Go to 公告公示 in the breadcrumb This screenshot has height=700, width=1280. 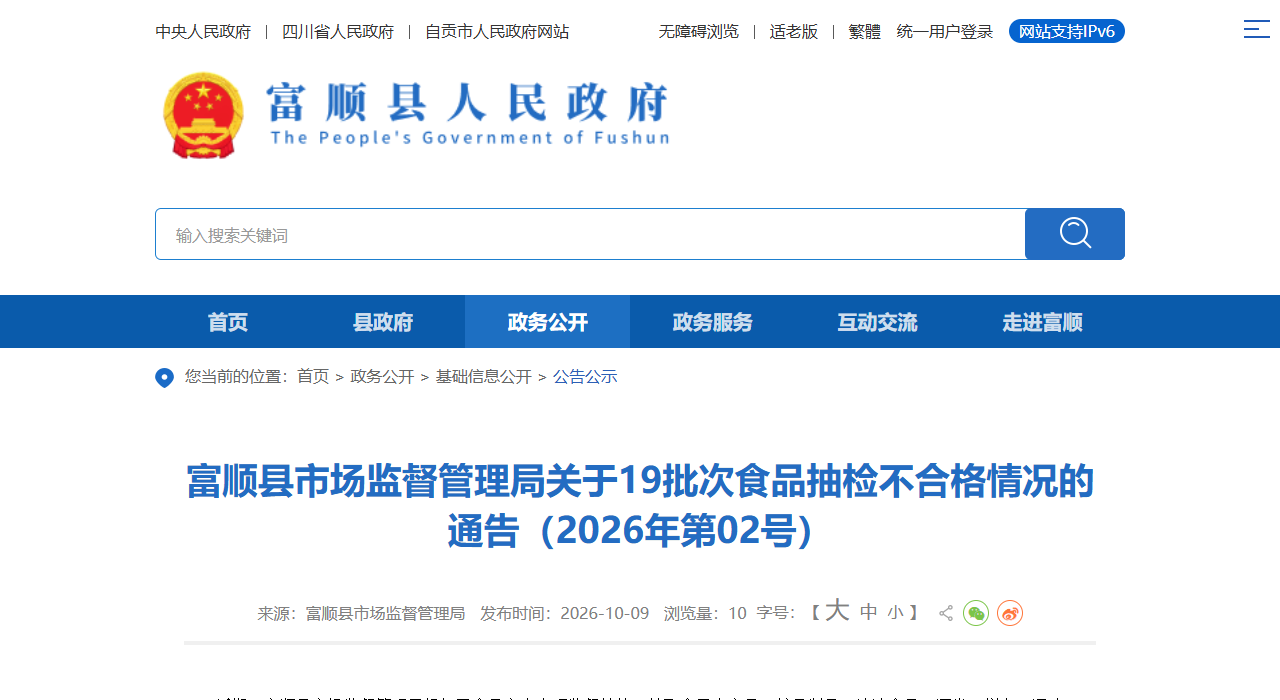pos(585,377)
